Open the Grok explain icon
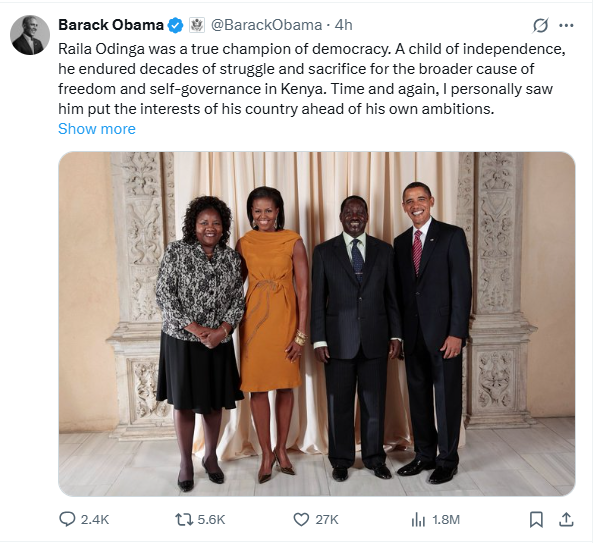The width and height of the screenshot is (613, 543). tap(541, 25)
